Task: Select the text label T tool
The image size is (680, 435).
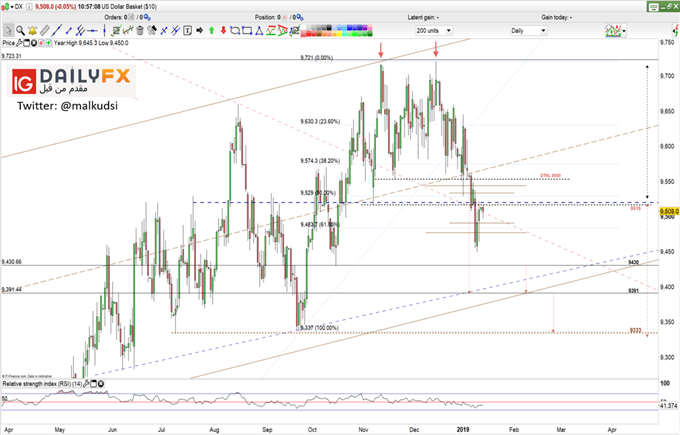Action: pyautogui.click(x=187, y=30)
